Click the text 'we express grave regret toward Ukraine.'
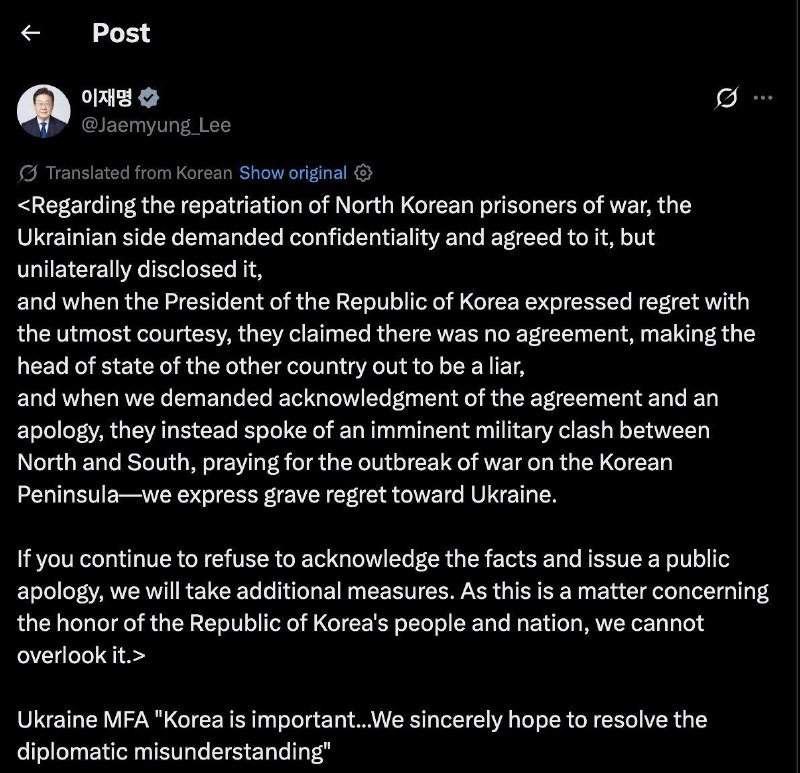 tap(349, 494)
